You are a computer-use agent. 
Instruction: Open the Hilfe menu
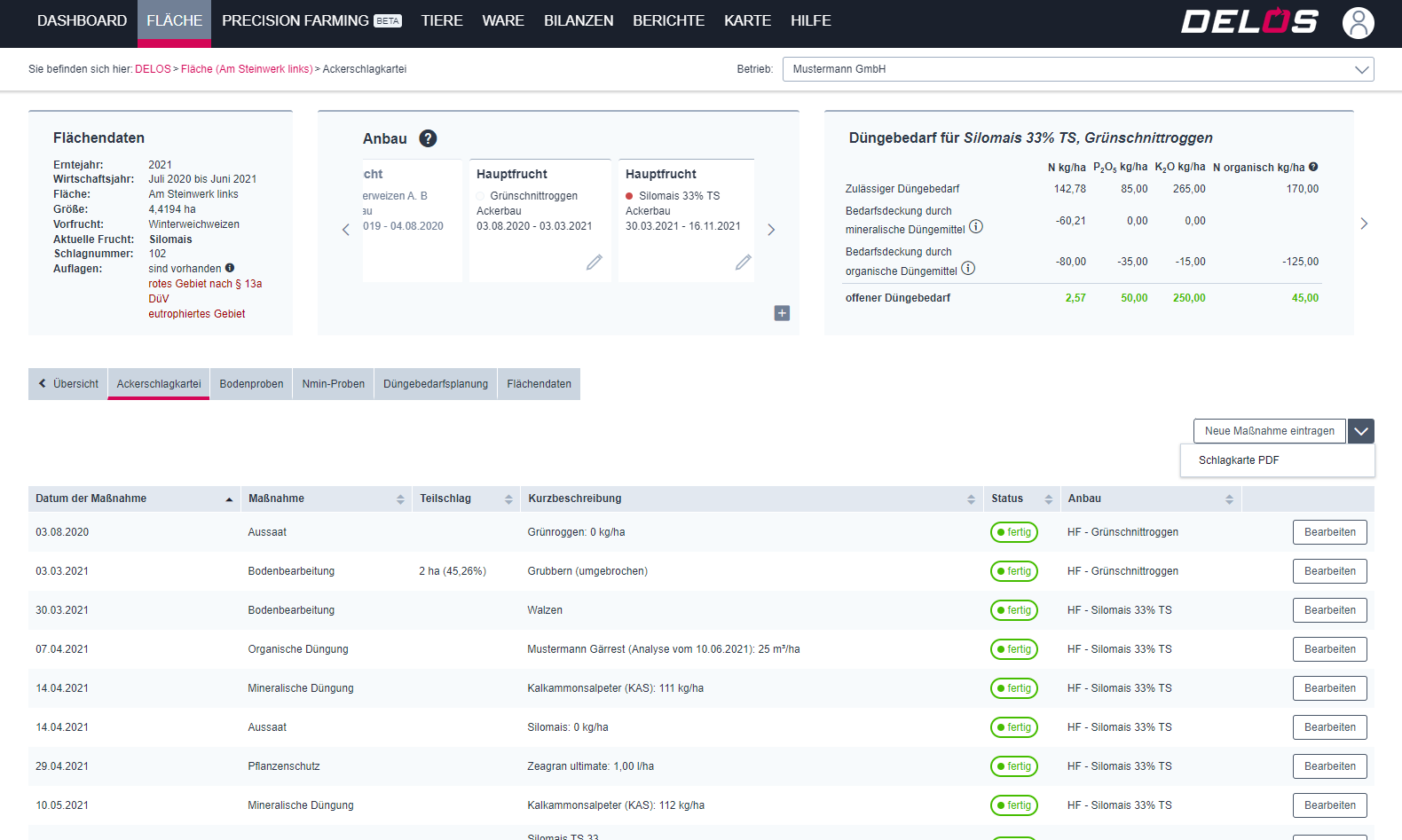click(811, 20)
